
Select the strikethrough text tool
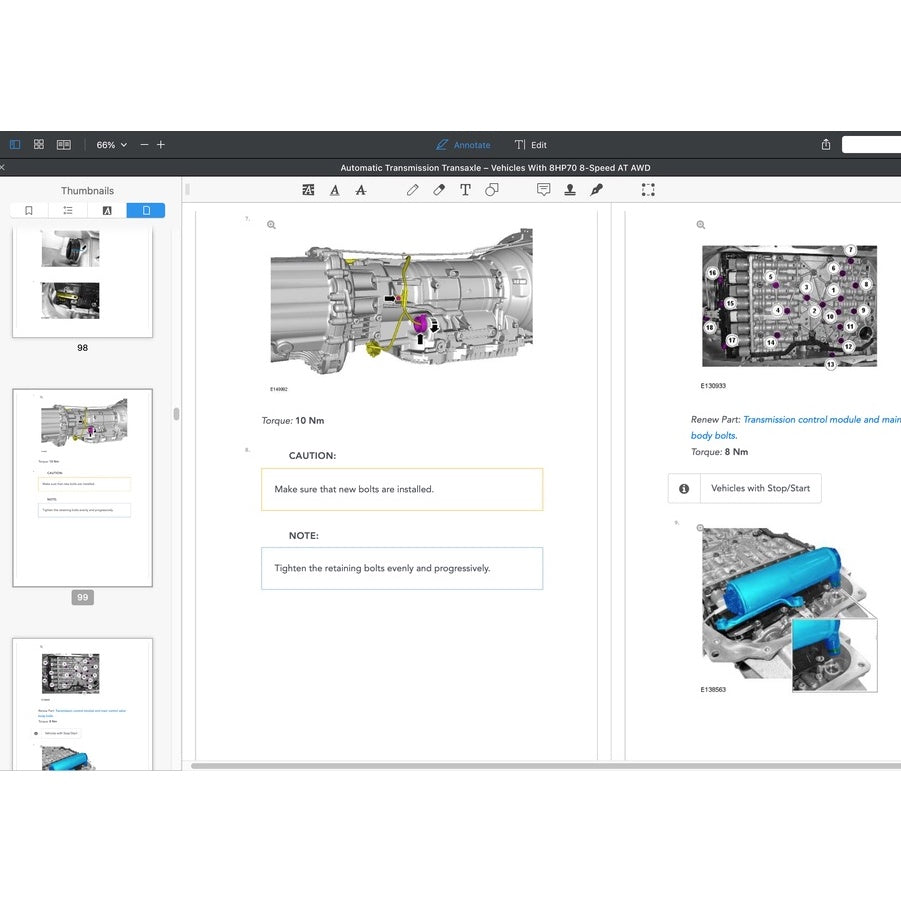click(361, 190)
